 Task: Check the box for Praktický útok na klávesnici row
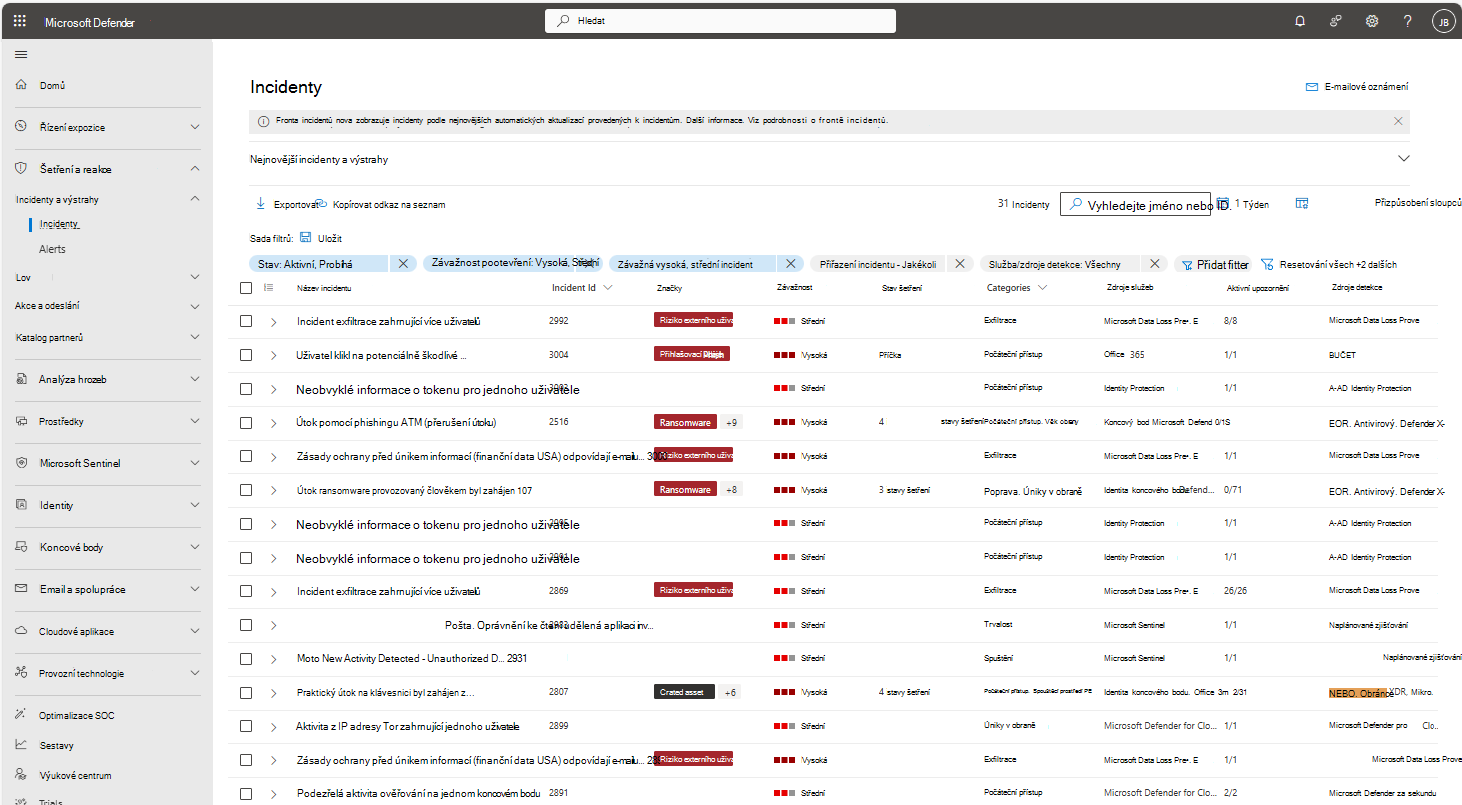point(246,692)
